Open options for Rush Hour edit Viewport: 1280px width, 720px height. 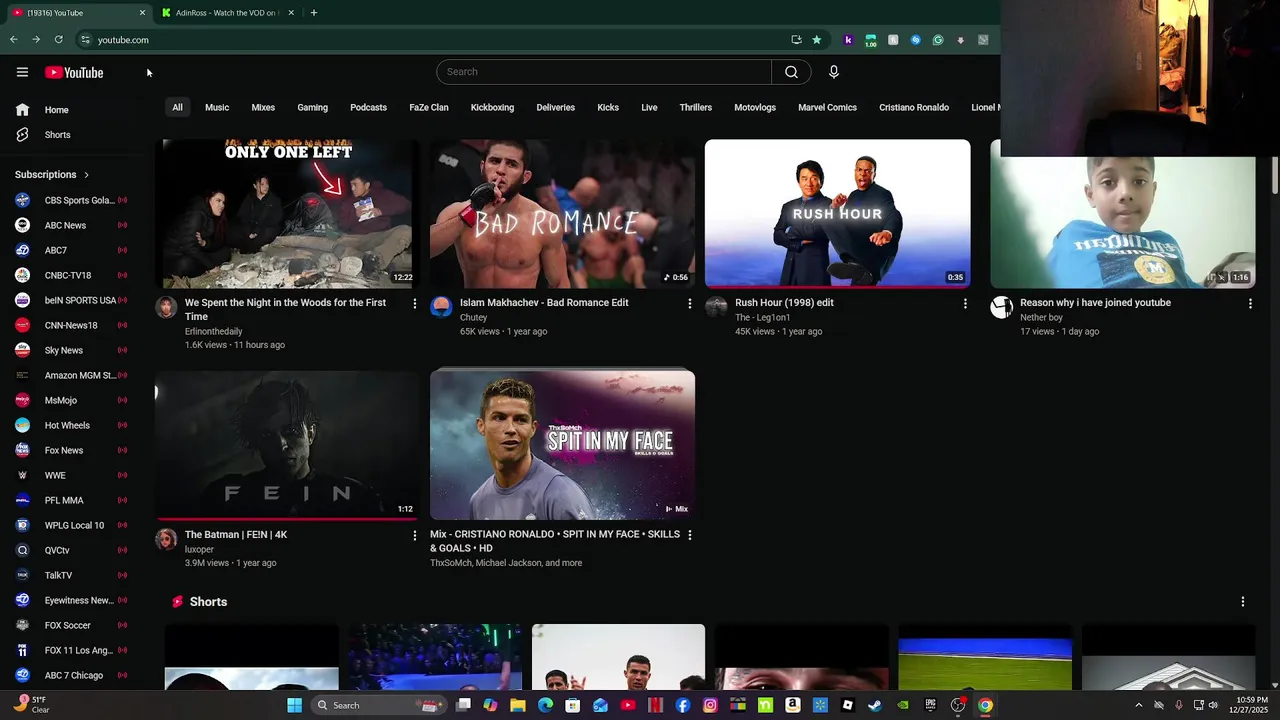click(x=965, y=303)
